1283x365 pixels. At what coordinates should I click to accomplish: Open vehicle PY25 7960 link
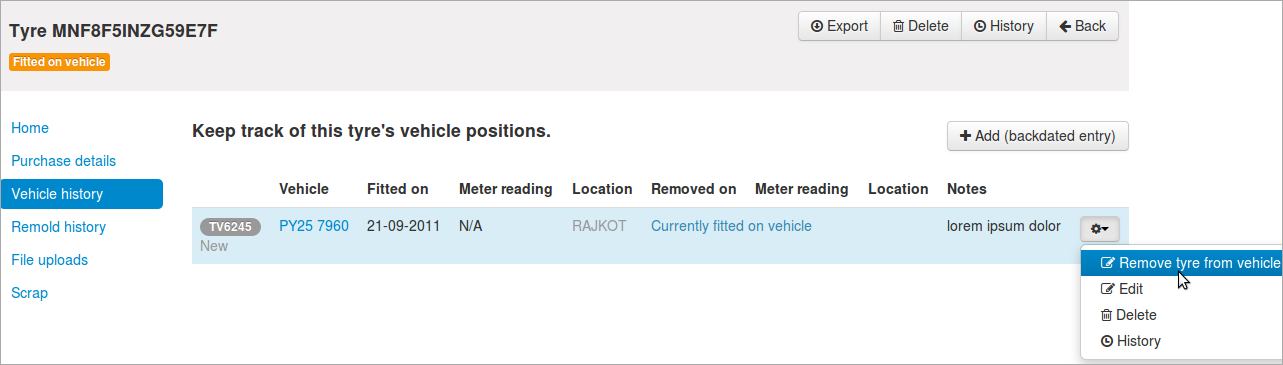point(314,226)
